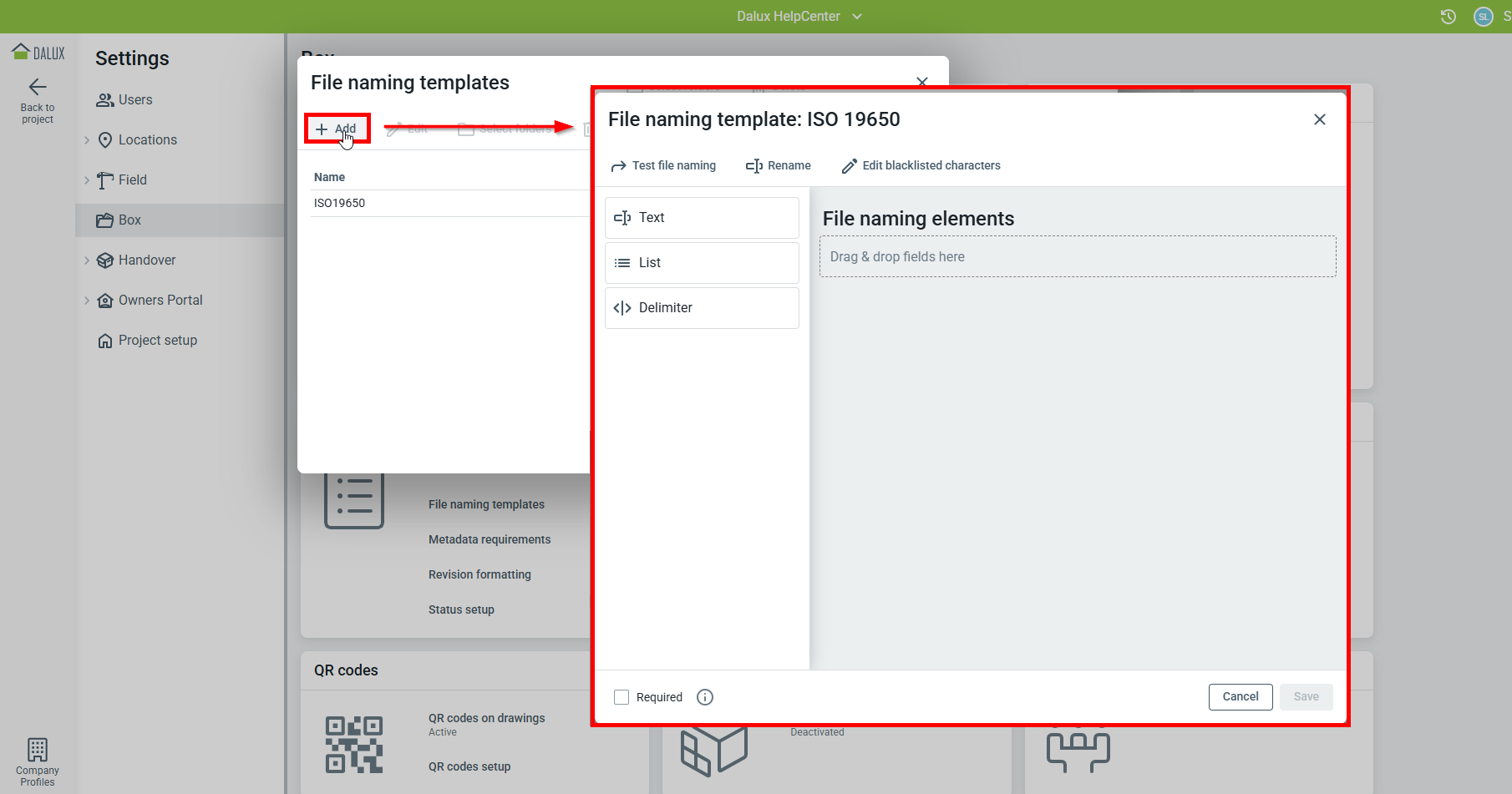Expand the Owners Portal section
Screen dimensions: 1512x794
point(87,301)
